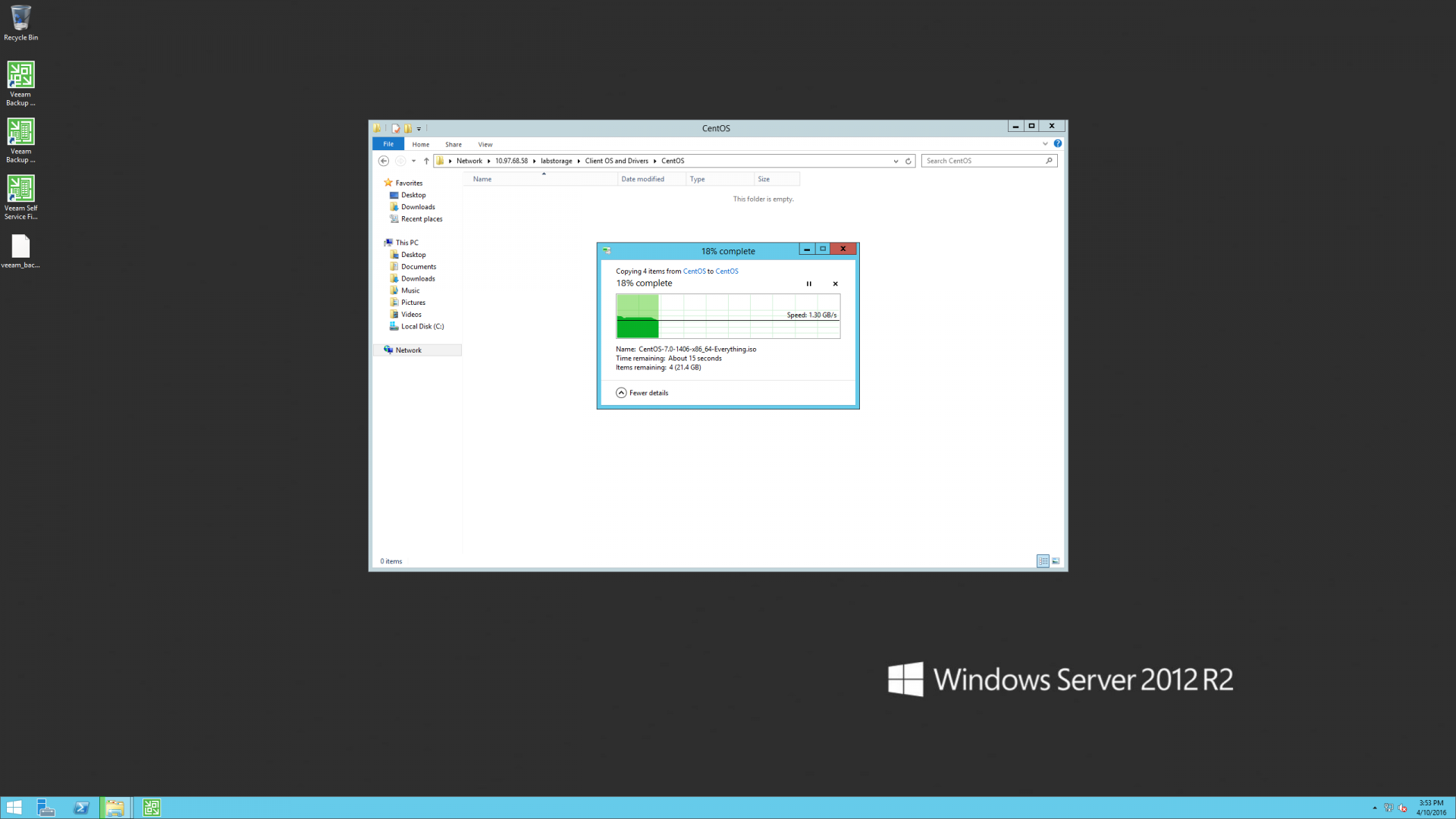Show hidden system tray icons
Screen dimensions: 1456x819
coord(1375,808)
